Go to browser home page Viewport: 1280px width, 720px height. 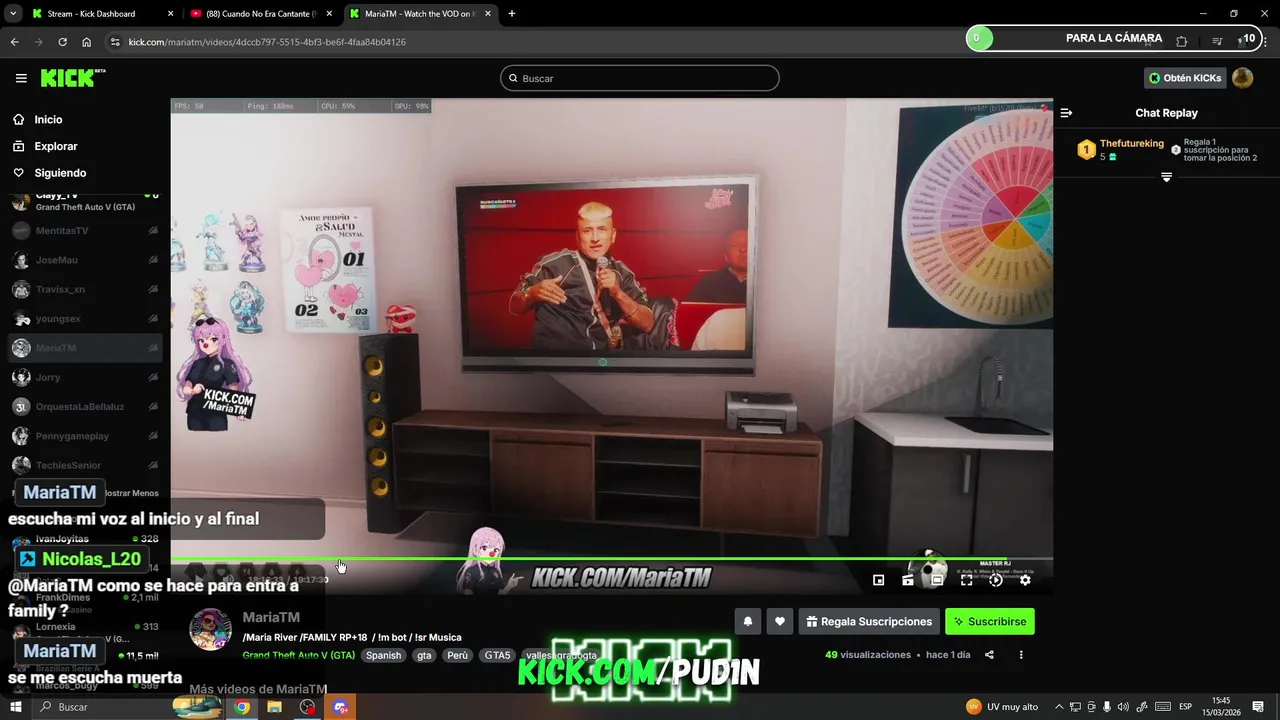(87, 42)
